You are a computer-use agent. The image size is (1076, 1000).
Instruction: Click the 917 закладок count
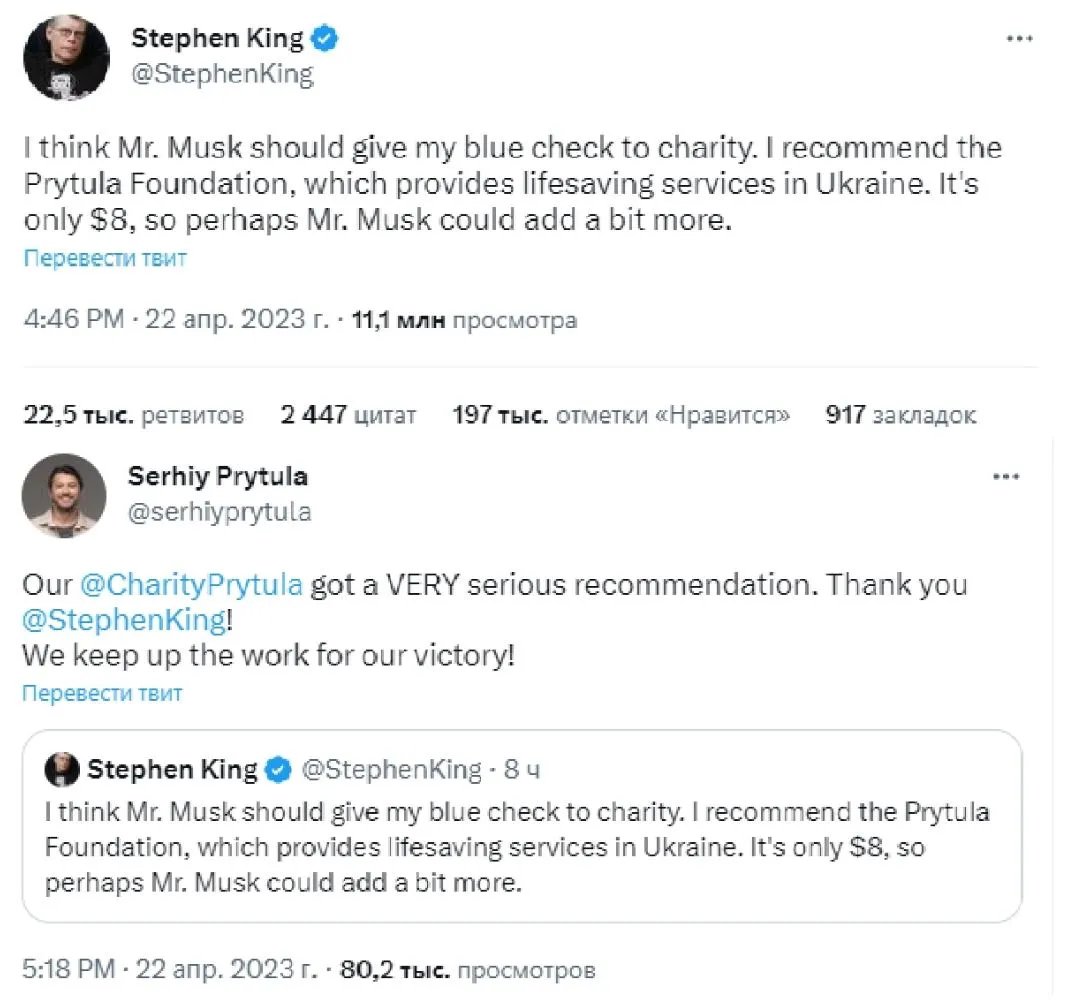click(x=900, y=415)
